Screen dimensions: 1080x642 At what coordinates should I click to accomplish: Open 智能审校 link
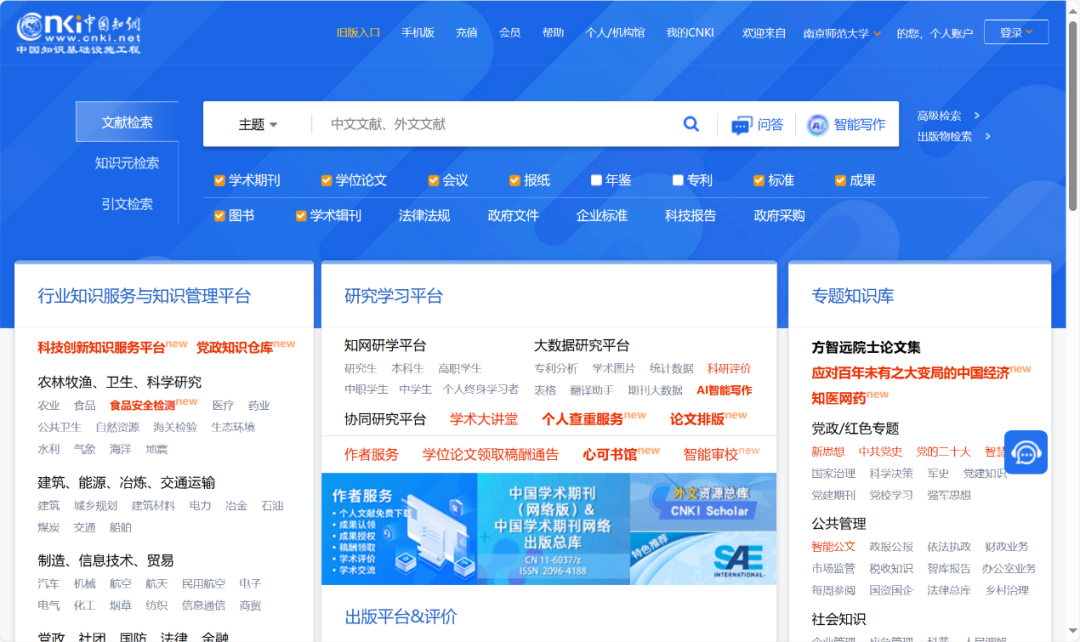tap(711, 455)
